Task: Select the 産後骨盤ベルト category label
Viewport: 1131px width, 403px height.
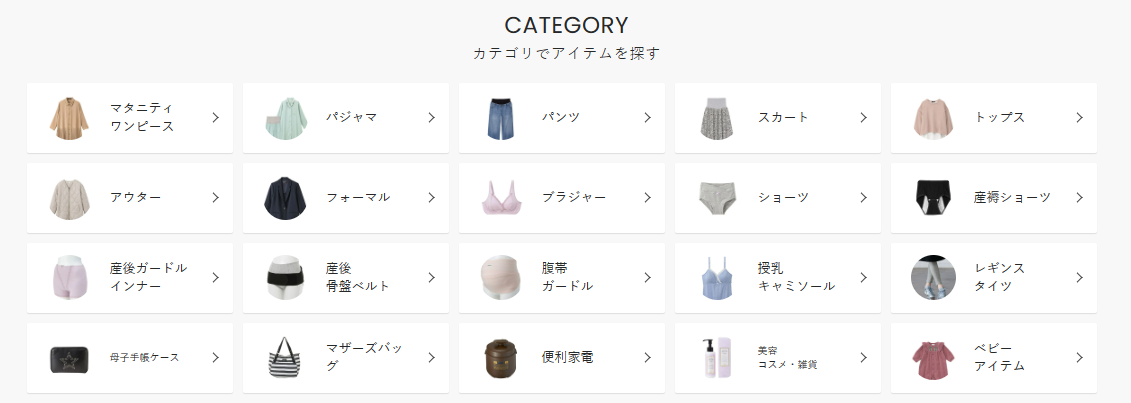Action: tap(357, 277)
